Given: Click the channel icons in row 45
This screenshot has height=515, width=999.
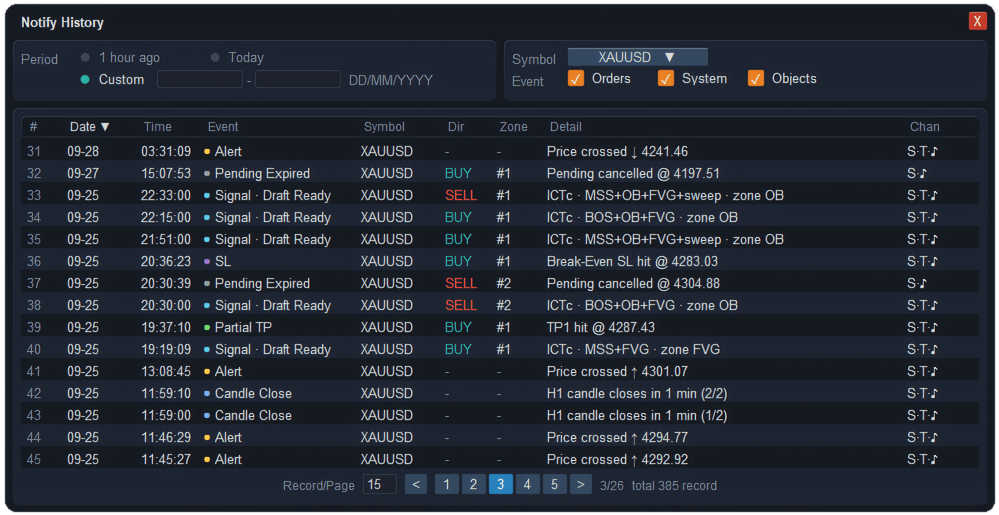Looking at the screenshot, I should [923, 459].
